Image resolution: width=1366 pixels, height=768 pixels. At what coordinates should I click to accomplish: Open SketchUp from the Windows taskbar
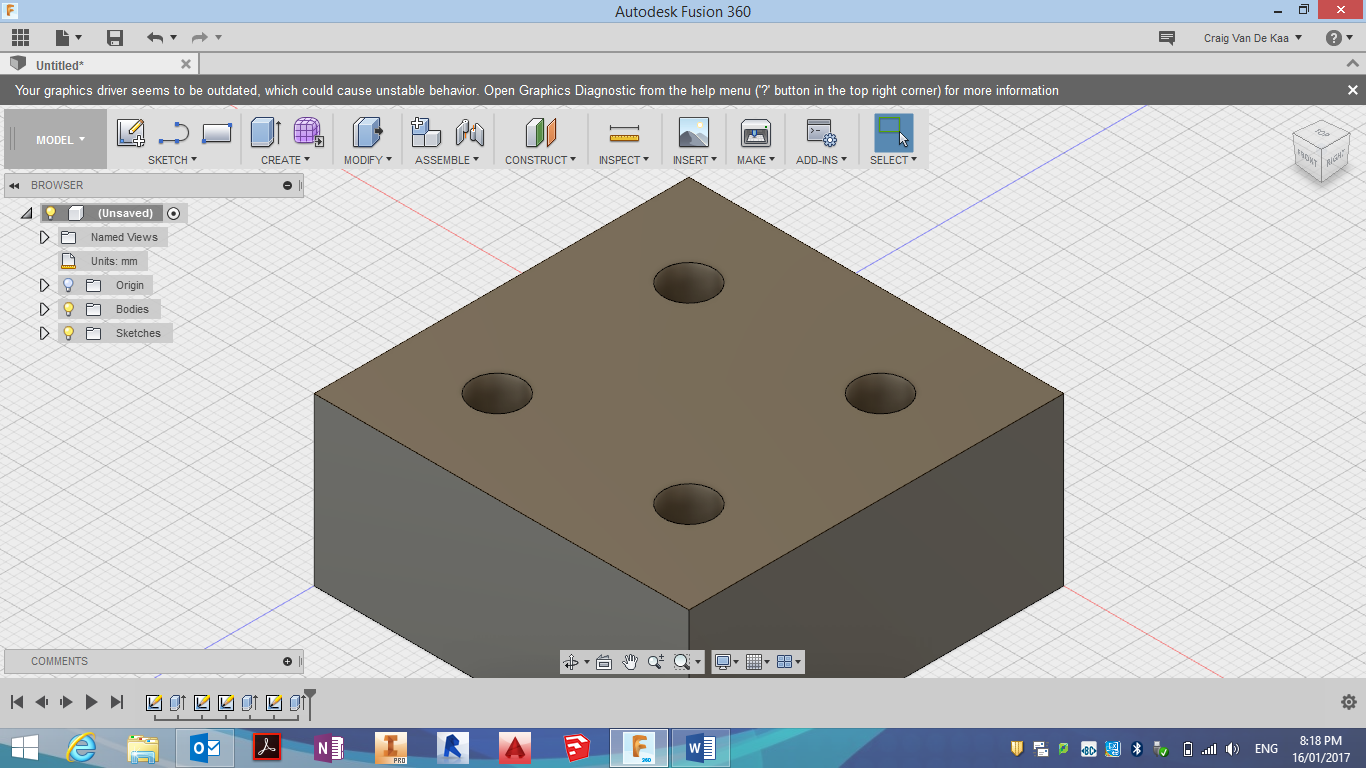pos(576,748)
